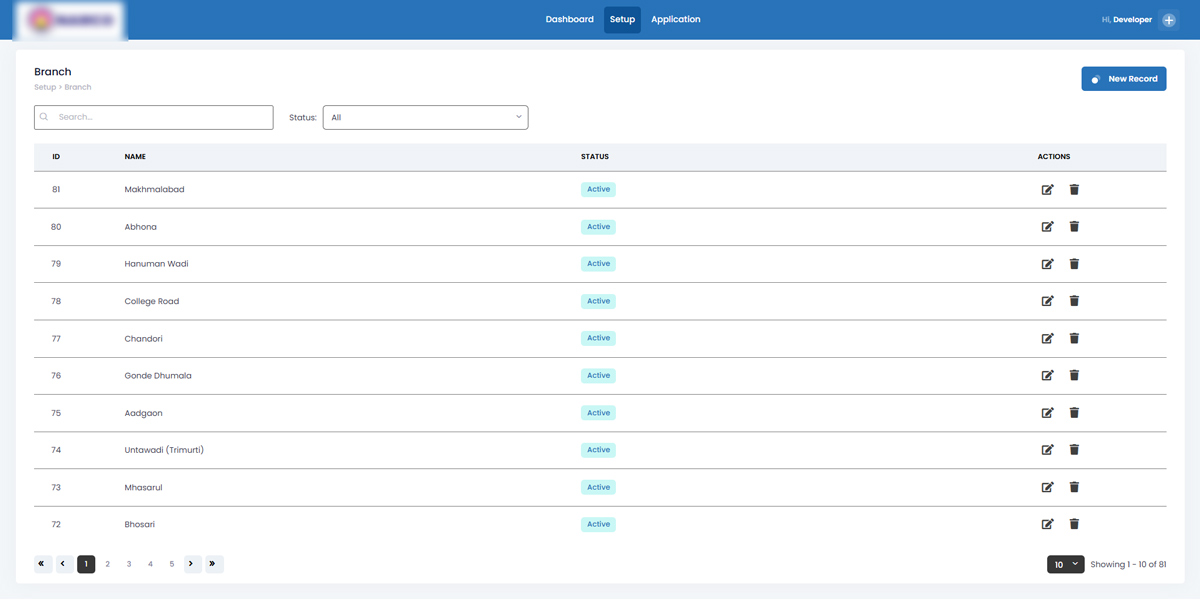Delete the Aadgaon branch record
Screen dimensions: 1200x615
click(1074, 413)
